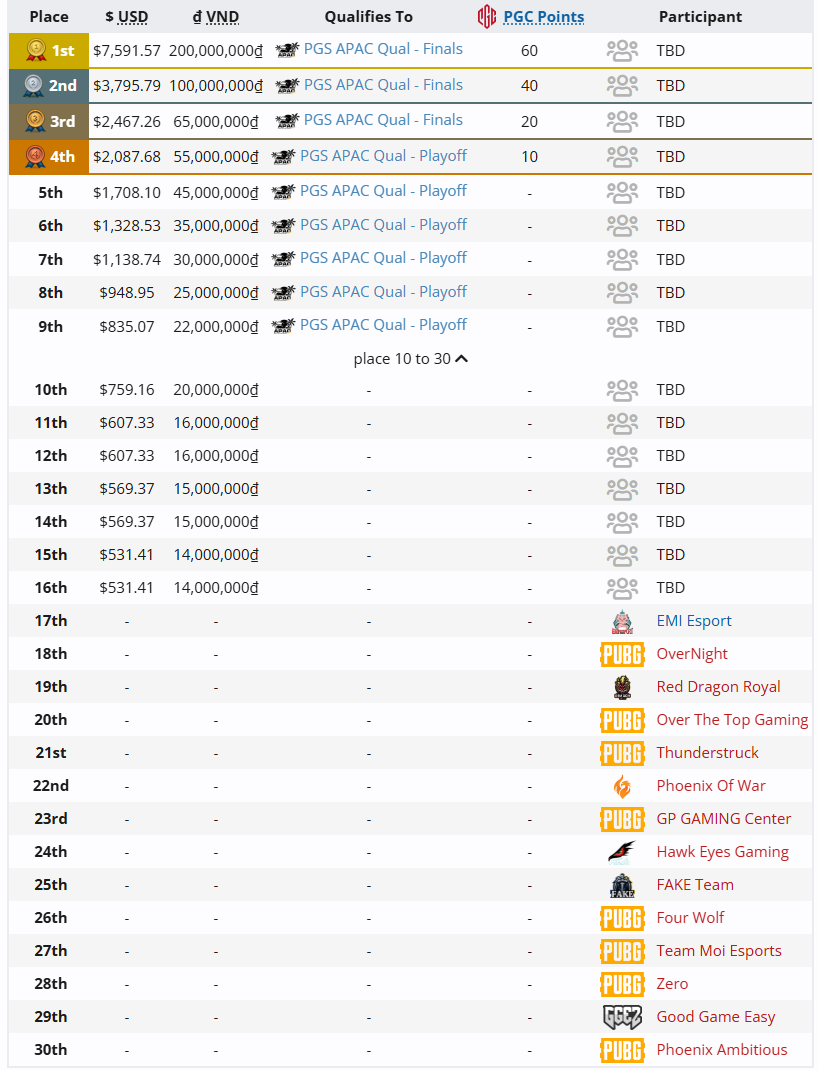Click TBD team placeholder icon in 16th row

pyautogui.click(x=622, y=588)
